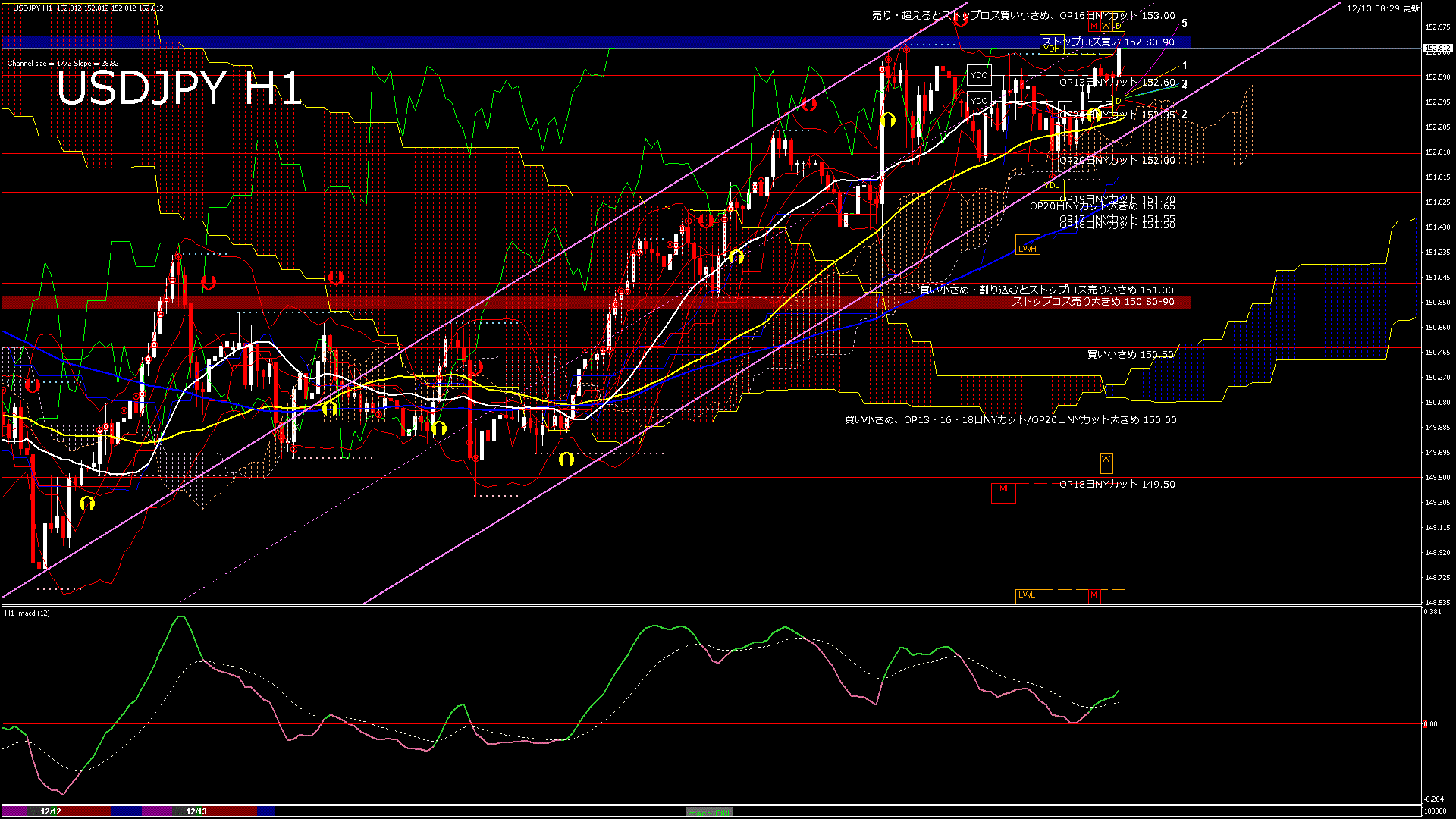Click the H1 macd (12) indicator label

pyautogui.click(x=27, y=613)
